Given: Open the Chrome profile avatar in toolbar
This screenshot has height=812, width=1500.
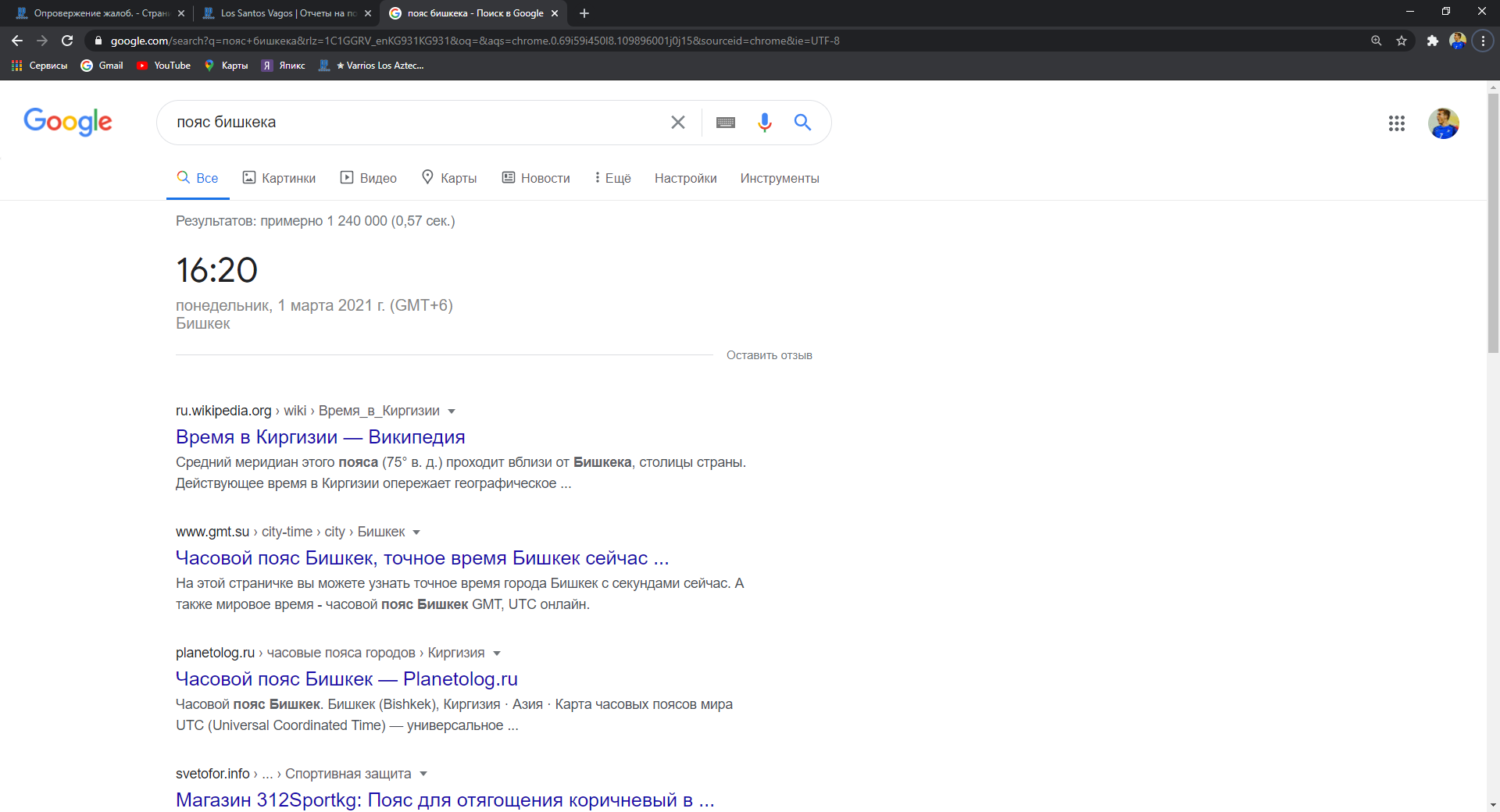Looking at the screenshot, I should pyautogui.click(x=1457, y=41).
